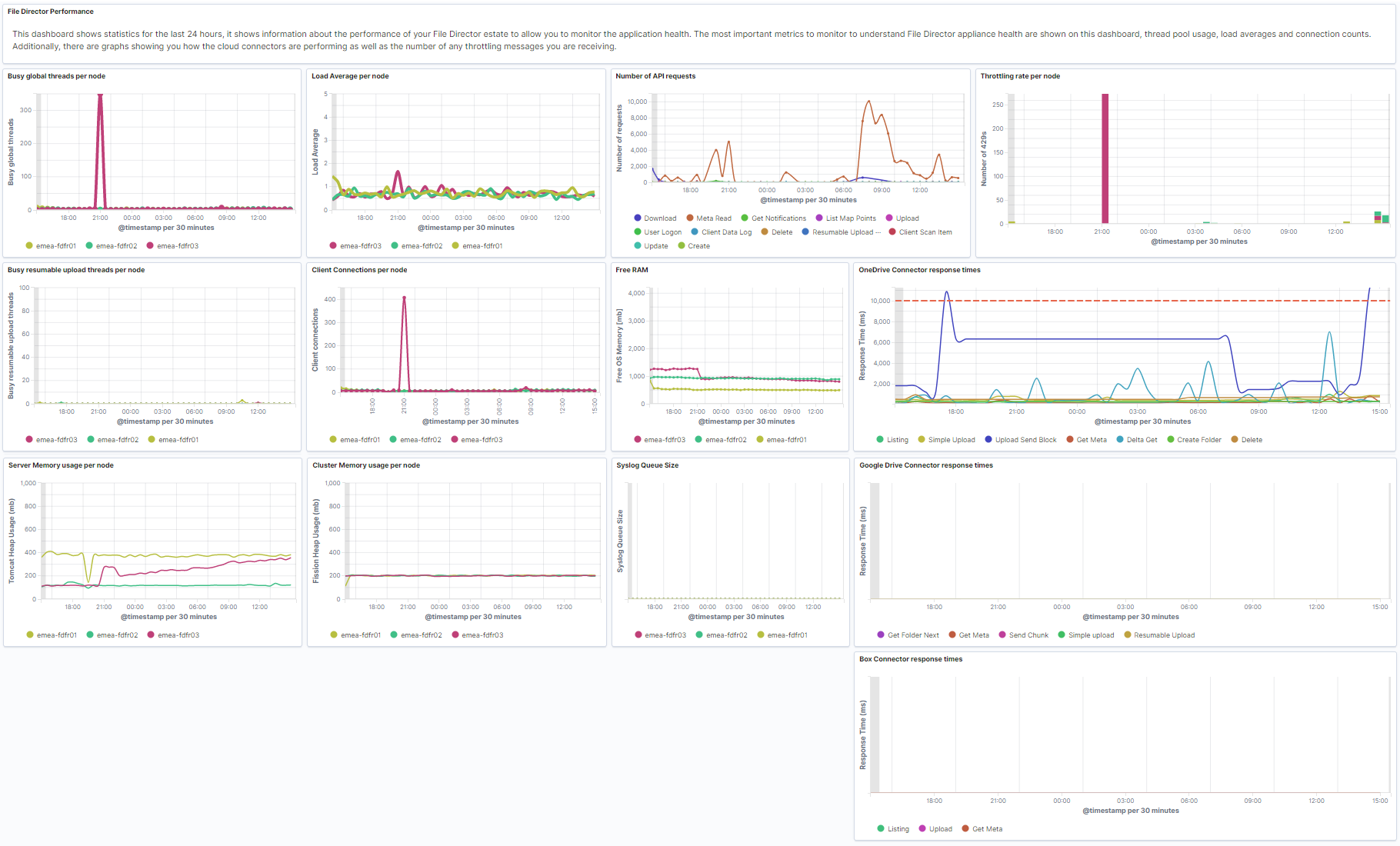Toggle the Download series legend entry
The width and height of the screenshot is (1400, 846).
655,218
